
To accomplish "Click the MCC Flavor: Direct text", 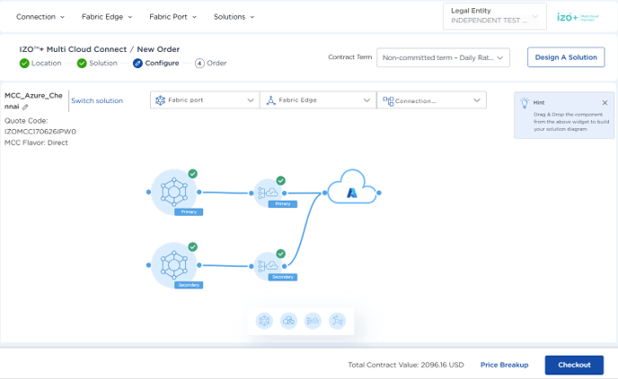I will coord(36,143).
